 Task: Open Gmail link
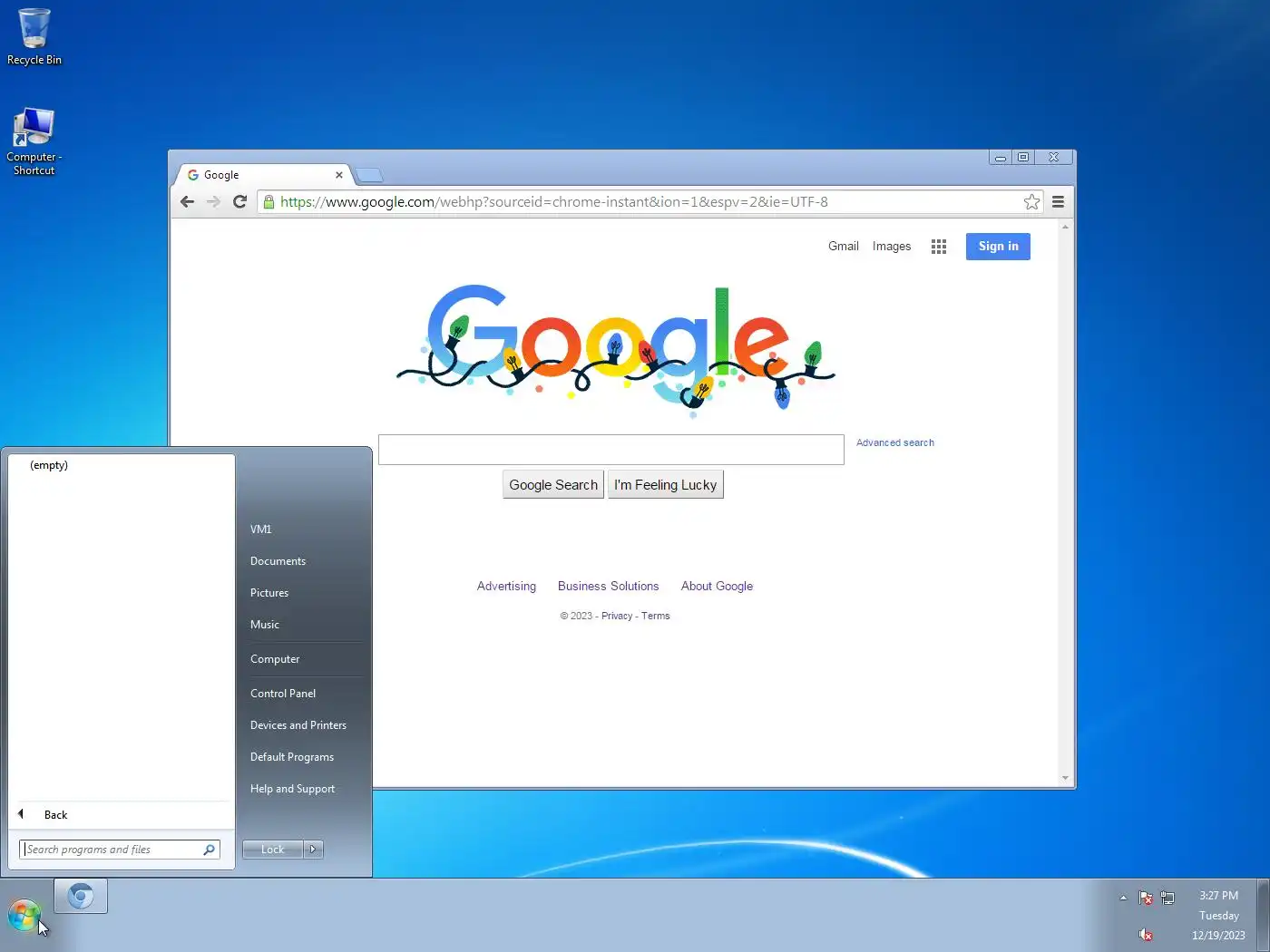pyautogui.click(x=843, y=247)
